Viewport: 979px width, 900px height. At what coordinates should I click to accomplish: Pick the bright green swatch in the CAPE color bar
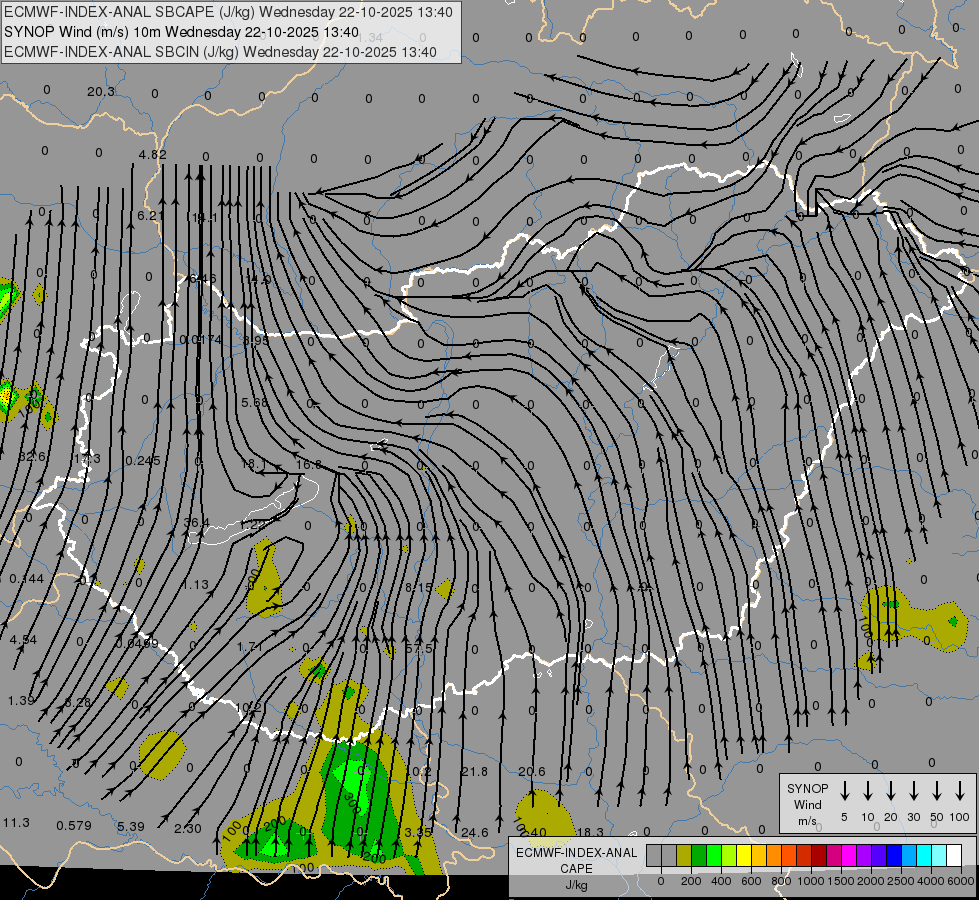coord(714,855)
